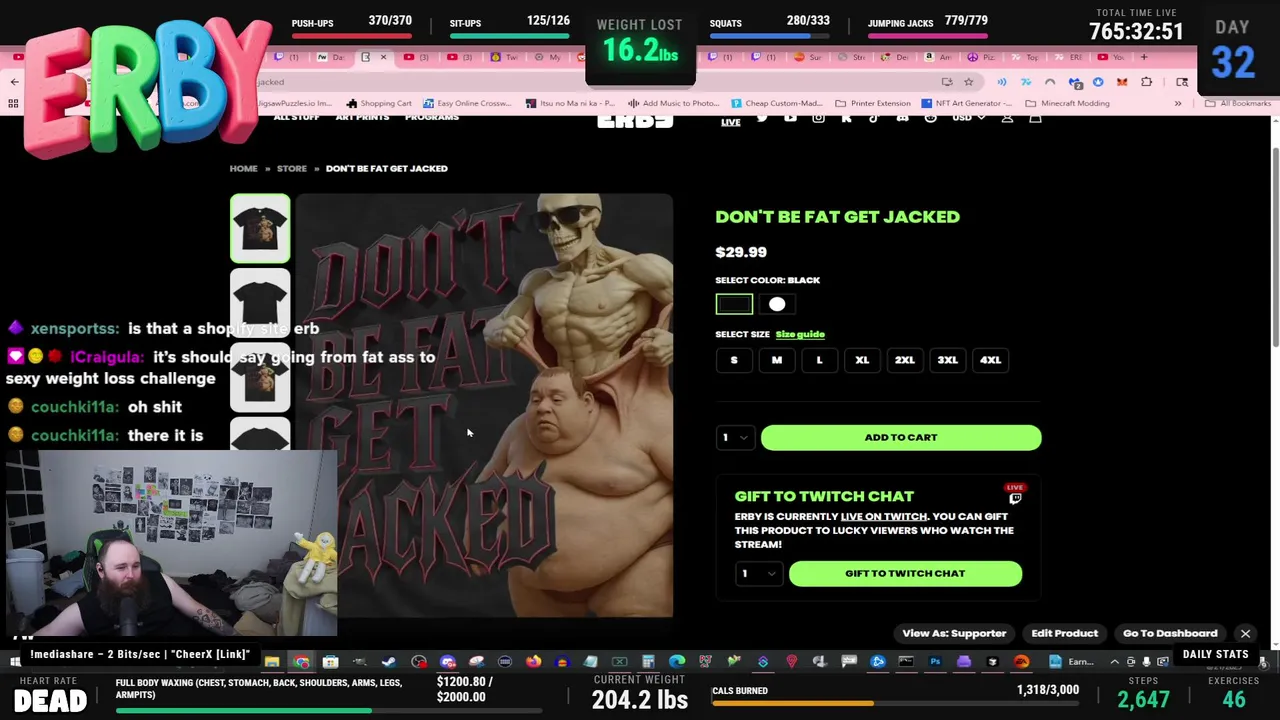1280x720 pixels.
Task: Select size 3XL
Action: click(x=947, y=360)
